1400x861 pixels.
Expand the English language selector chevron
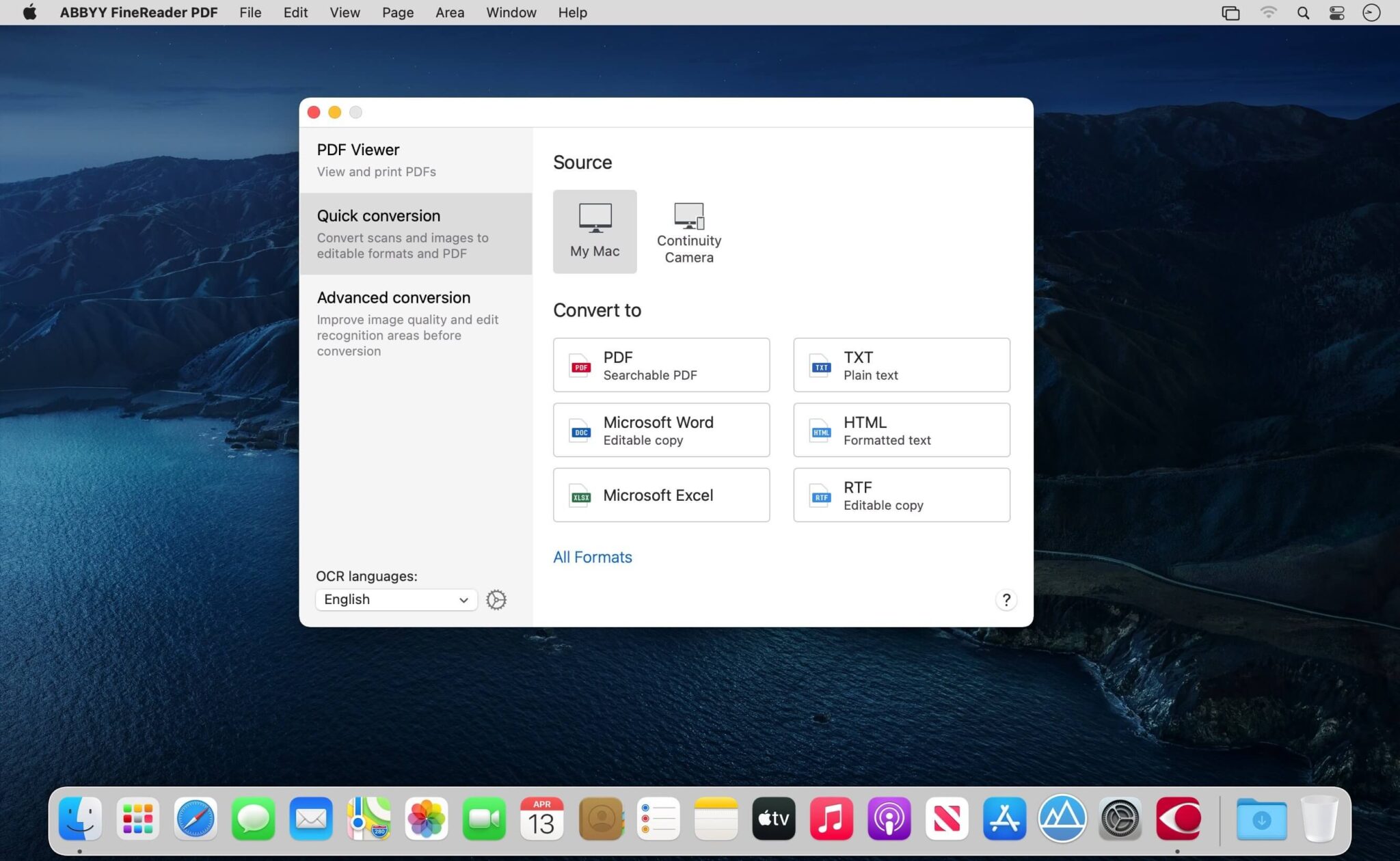coord(462,599)
